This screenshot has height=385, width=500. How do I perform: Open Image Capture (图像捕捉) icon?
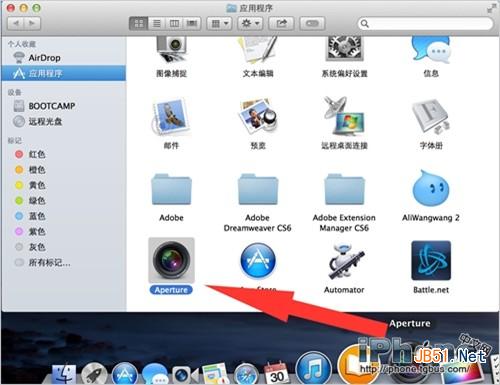pos(171,49)
